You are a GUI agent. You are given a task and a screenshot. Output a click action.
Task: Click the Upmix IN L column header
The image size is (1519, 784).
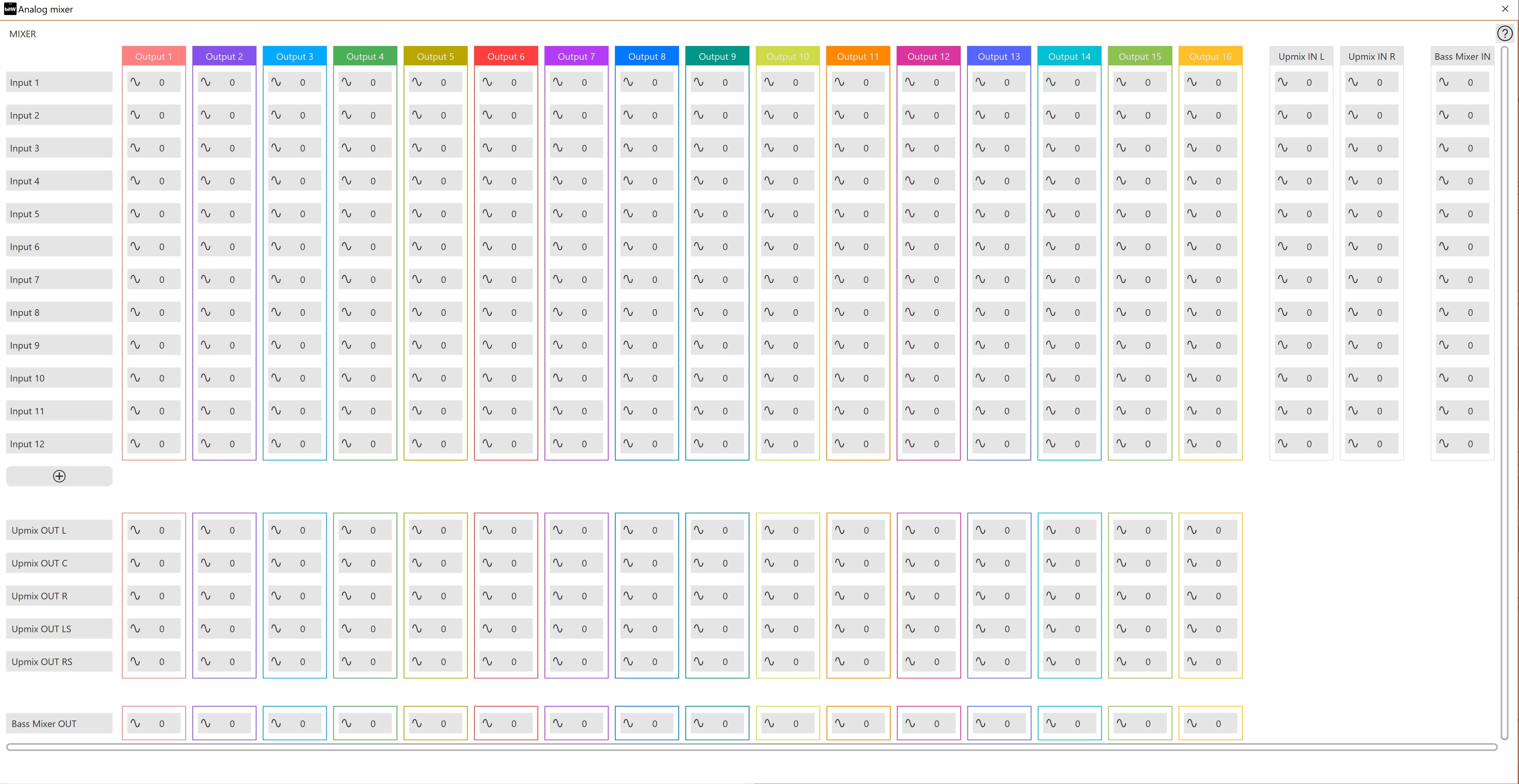[x=1301, y=57]
